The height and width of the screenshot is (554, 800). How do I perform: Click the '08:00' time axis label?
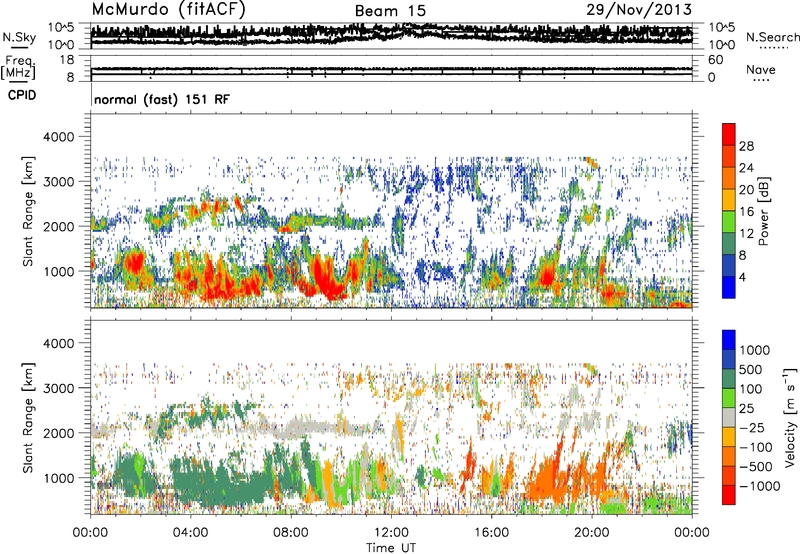[291, 533]
